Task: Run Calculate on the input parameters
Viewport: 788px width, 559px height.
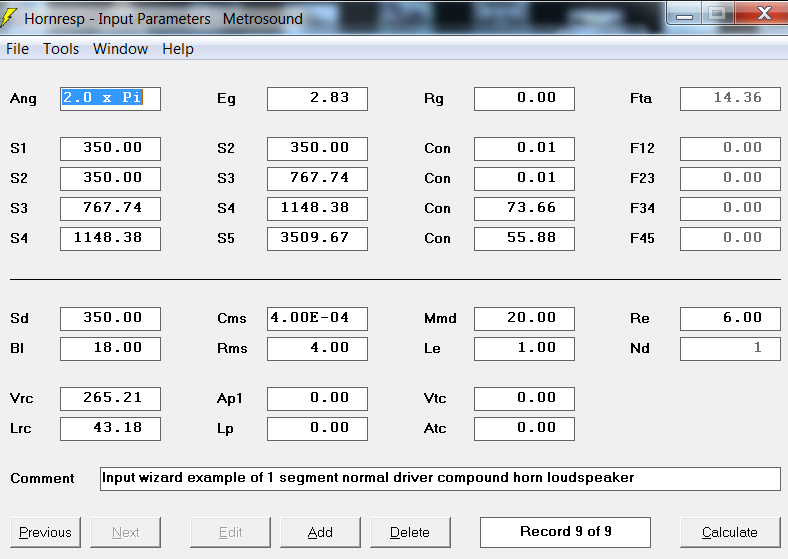Action: [730, 532]
